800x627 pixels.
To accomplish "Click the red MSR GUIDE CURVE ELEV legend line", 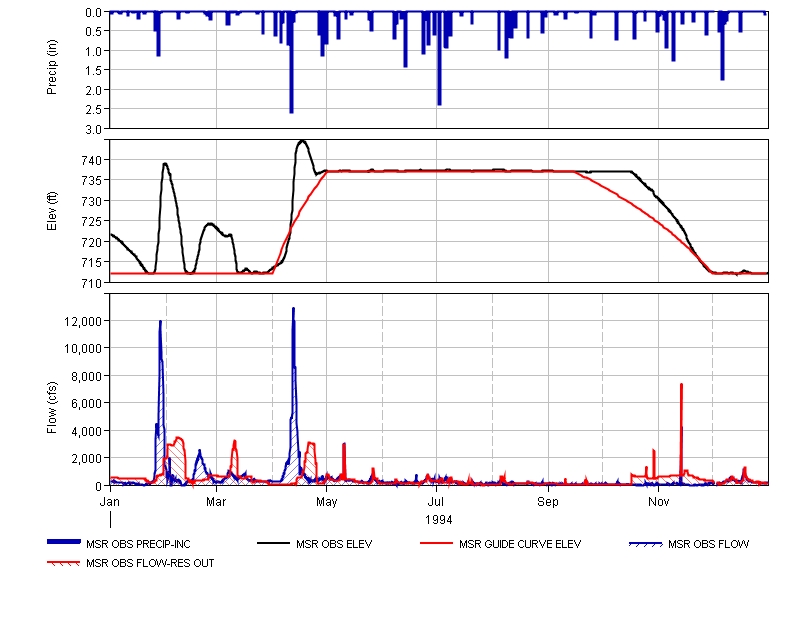I will tap(438, 544).
